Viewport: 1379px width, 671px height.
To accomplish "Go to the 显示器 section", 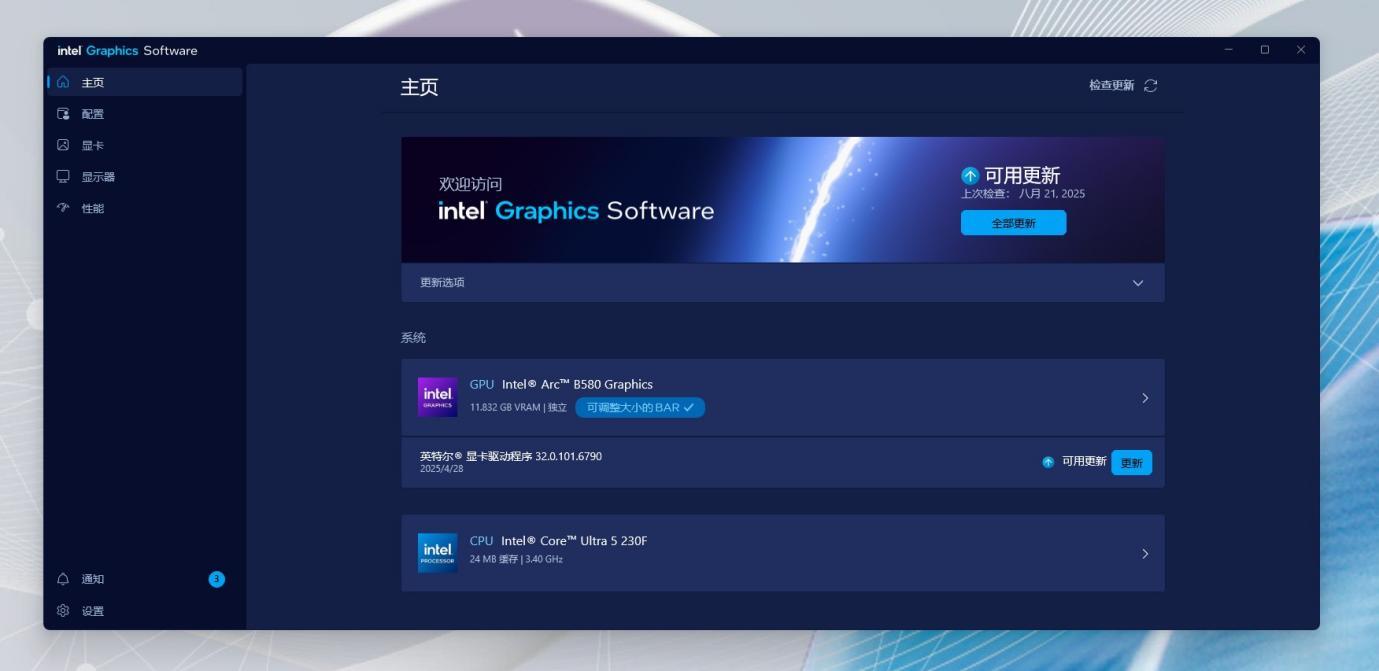I will pos(145,177).
